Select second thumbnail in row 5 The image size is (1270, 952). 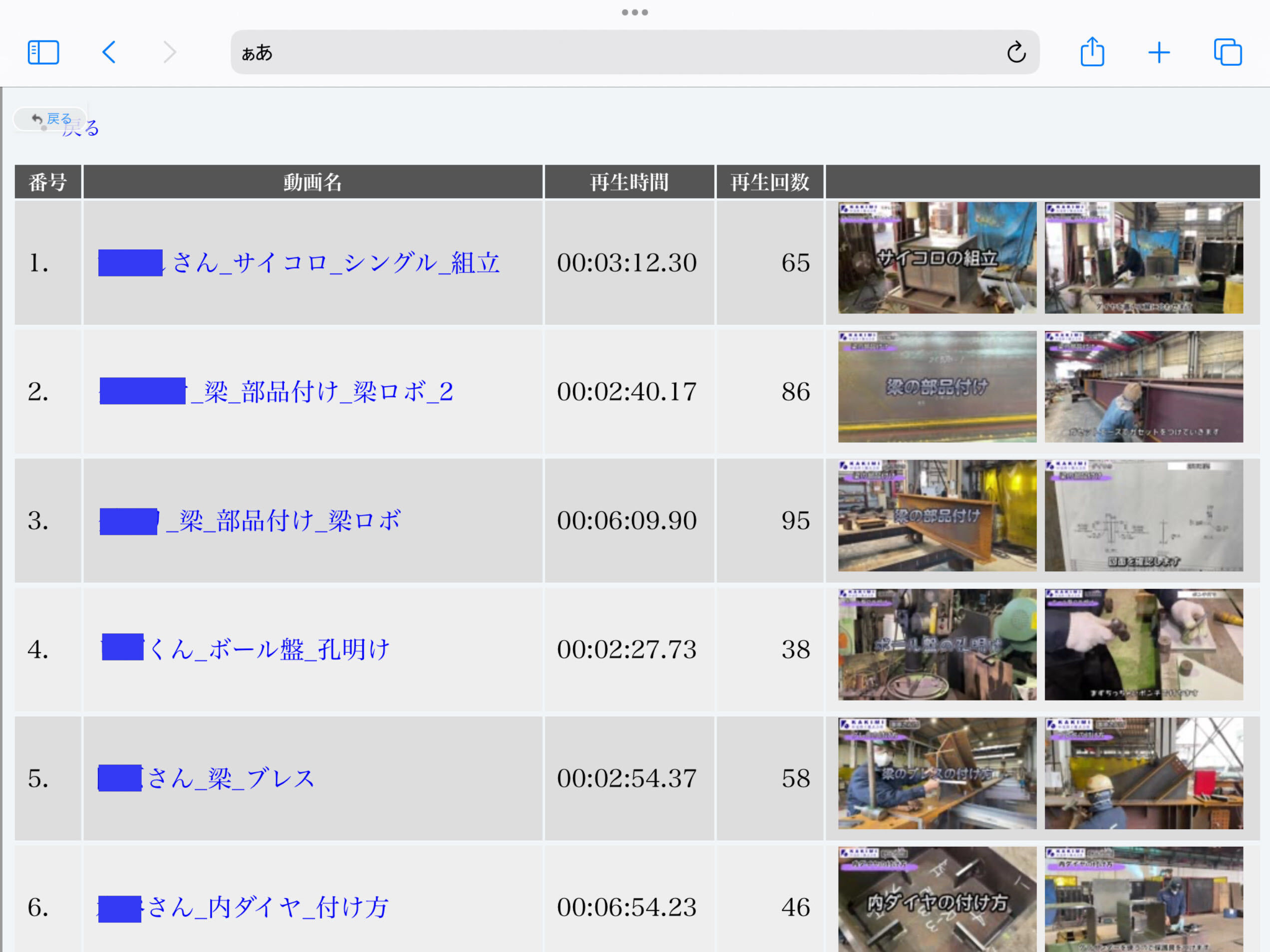click(1144, 773)
